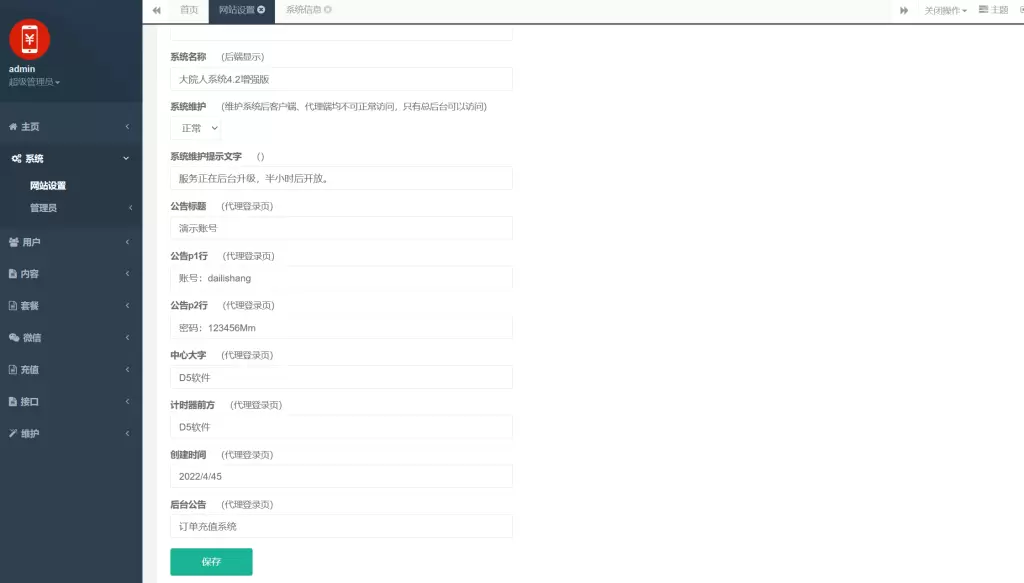Click the 公告标题 input field
The image size is (1024, 583).
(x=341, y=228)
